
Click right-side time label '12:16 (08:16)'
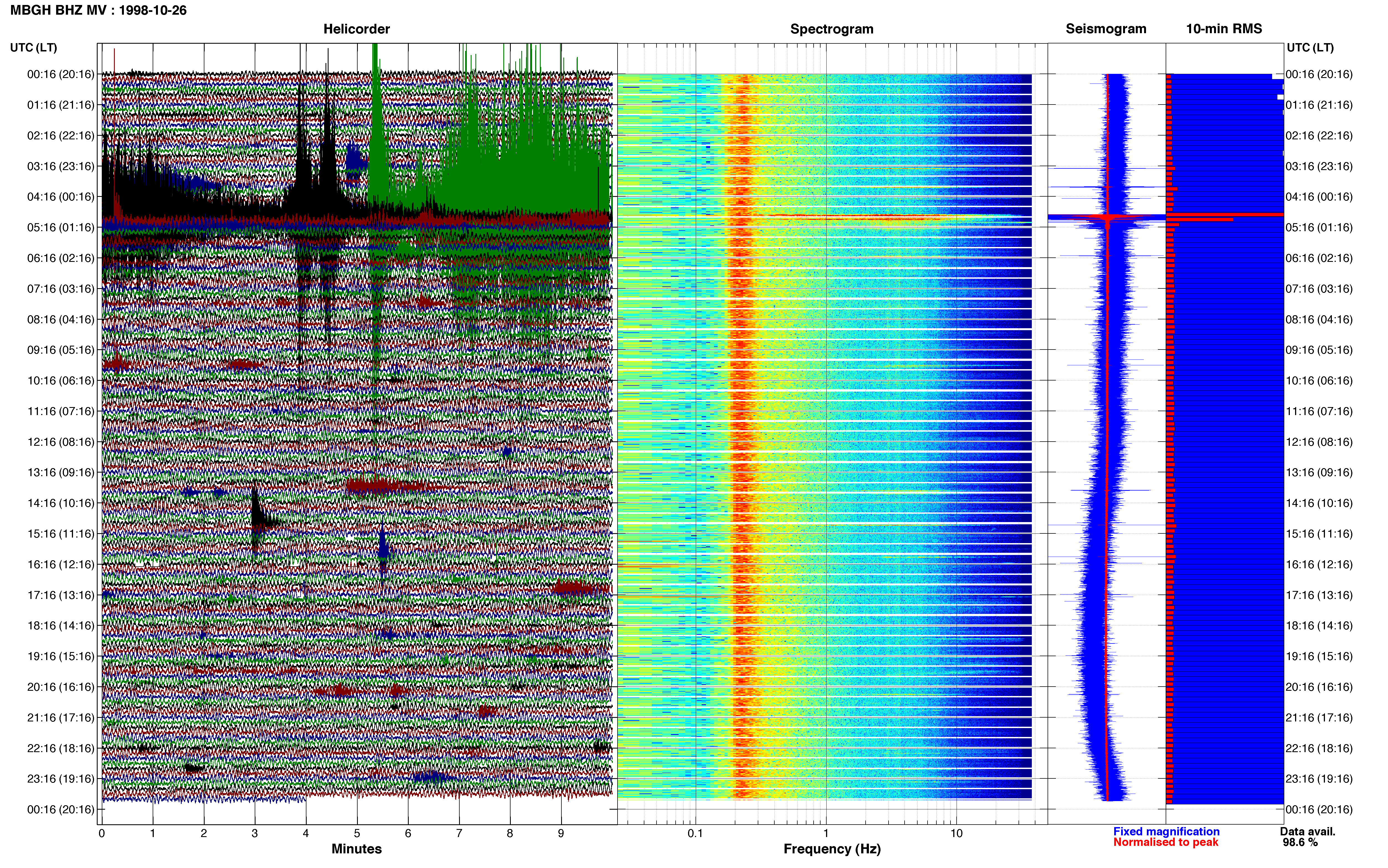point(1319,442)
